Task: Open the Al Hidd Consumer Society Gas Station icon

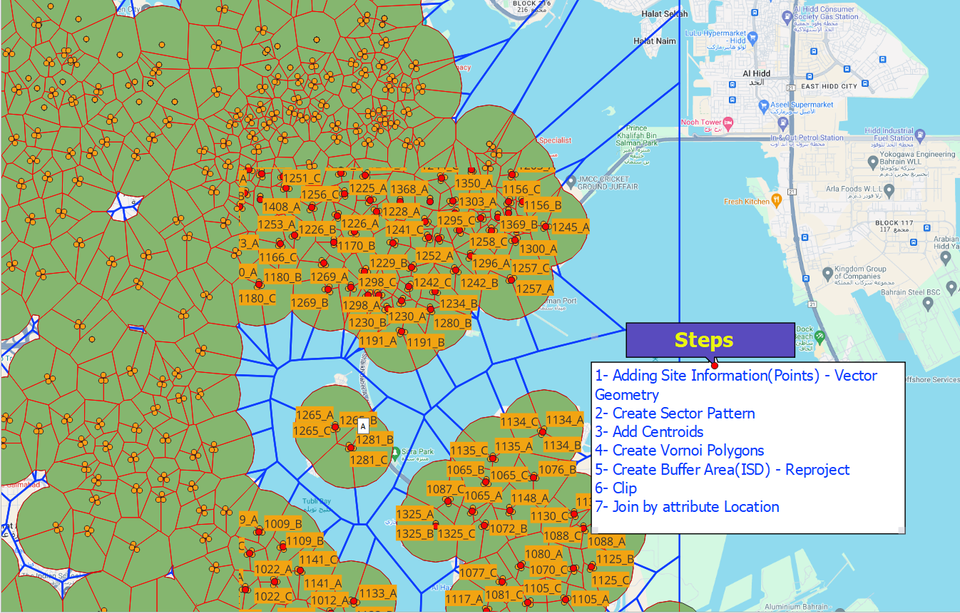Action: click(786, 16)
